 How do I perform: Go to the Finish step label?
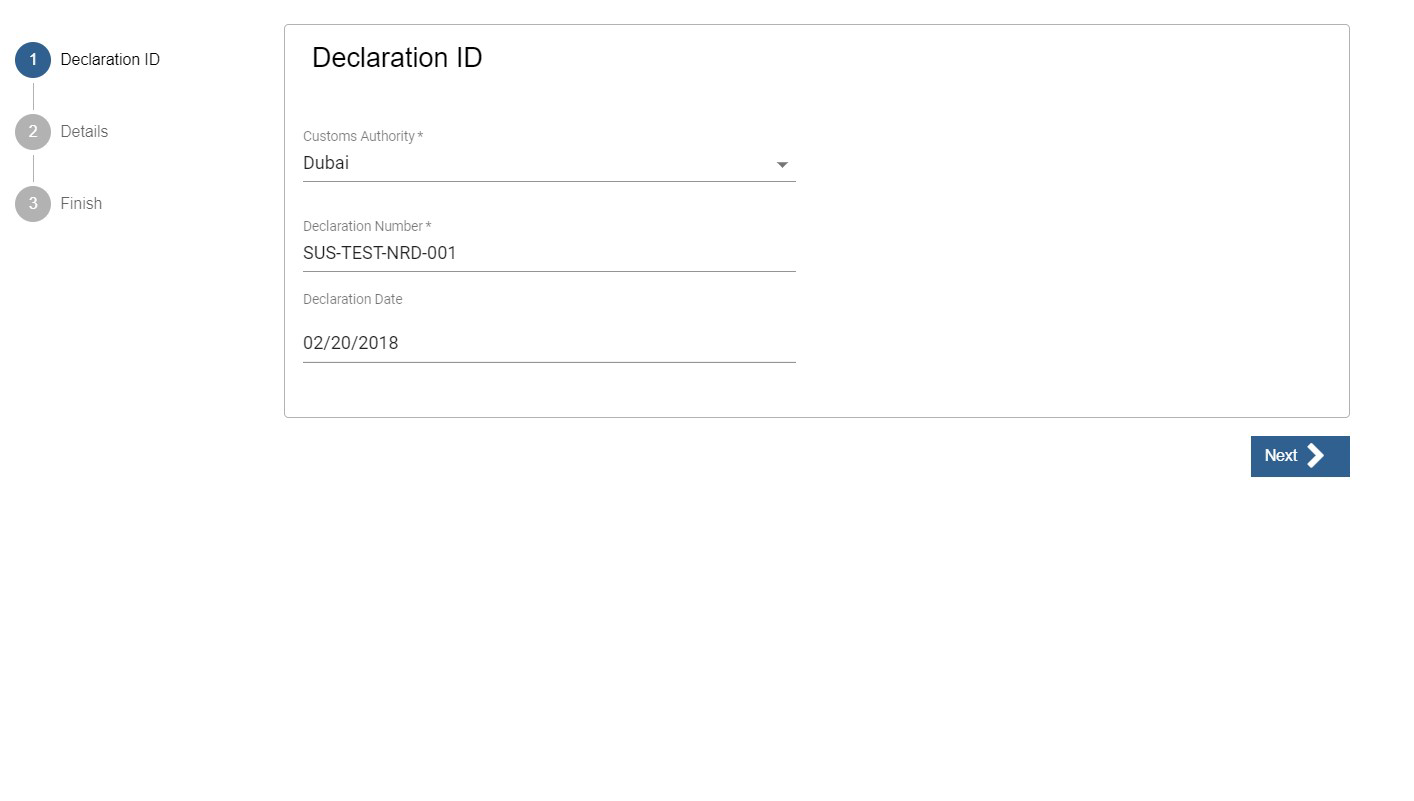[81, 204]
